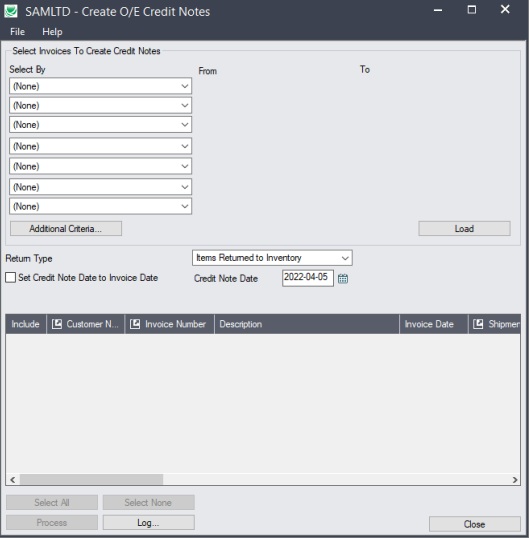This screenshot has width=529, height=538.
Task: Close the window using title bar X
Action: point(505,9)
